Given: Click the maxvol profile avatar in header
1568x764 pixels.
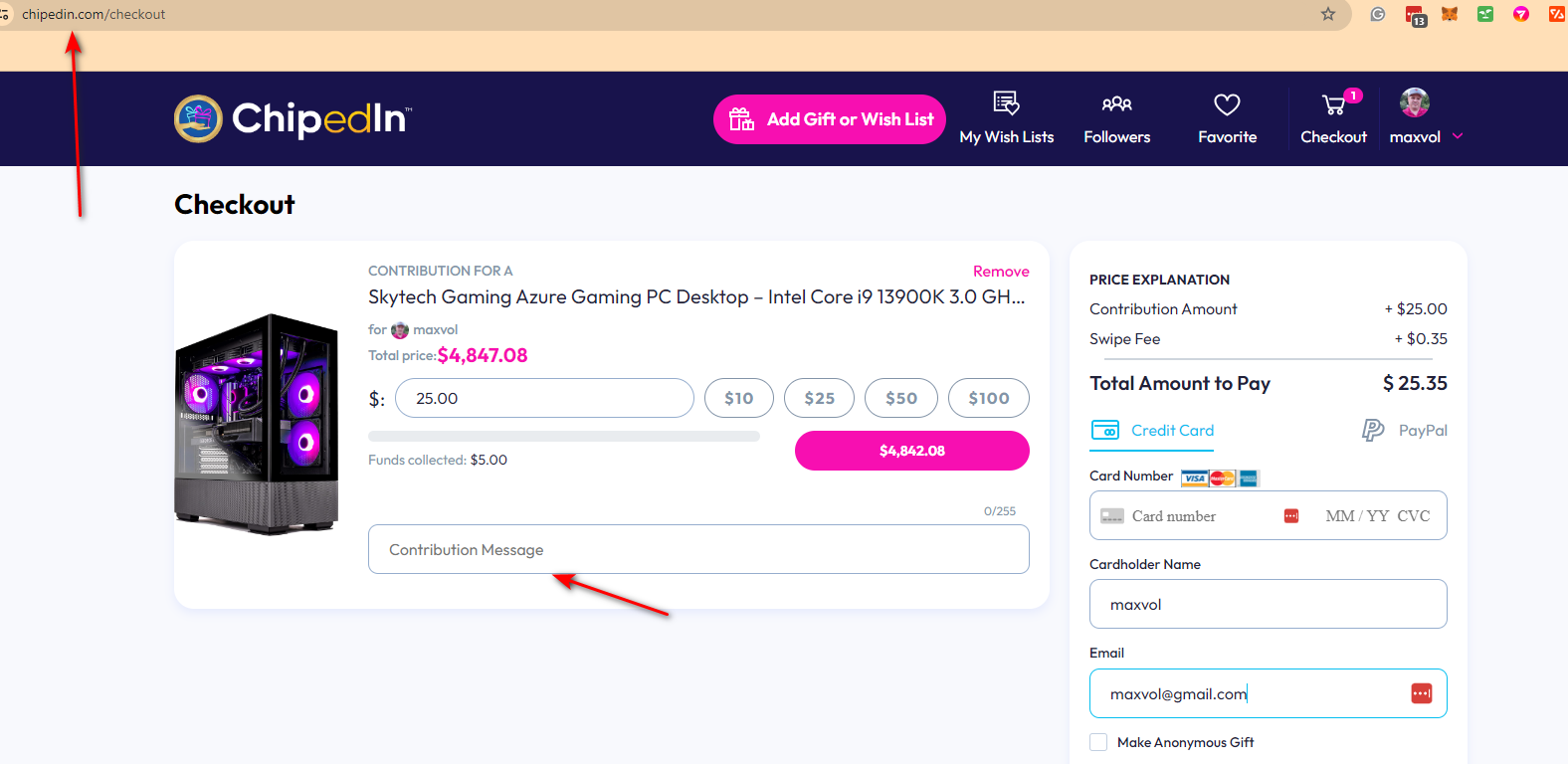Looking at the screenshot, I should click(1414, 102).
